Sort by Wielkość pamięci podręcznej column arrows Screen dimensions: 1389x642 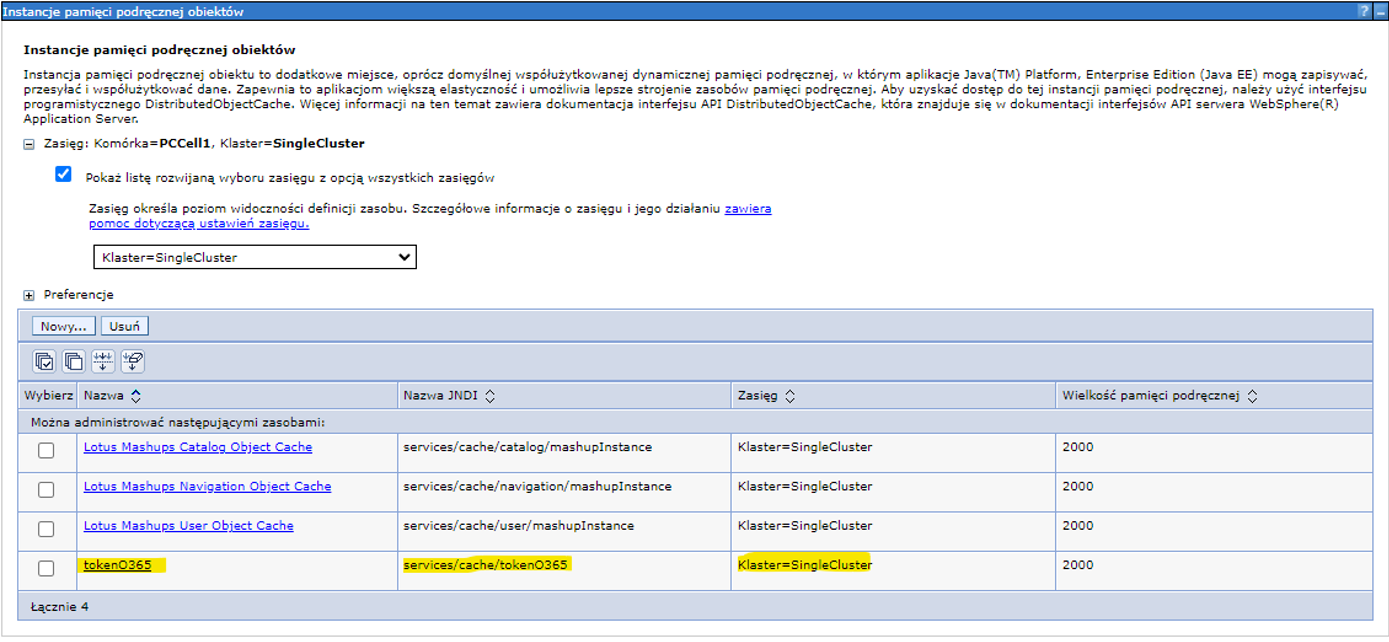[1252, 396]
